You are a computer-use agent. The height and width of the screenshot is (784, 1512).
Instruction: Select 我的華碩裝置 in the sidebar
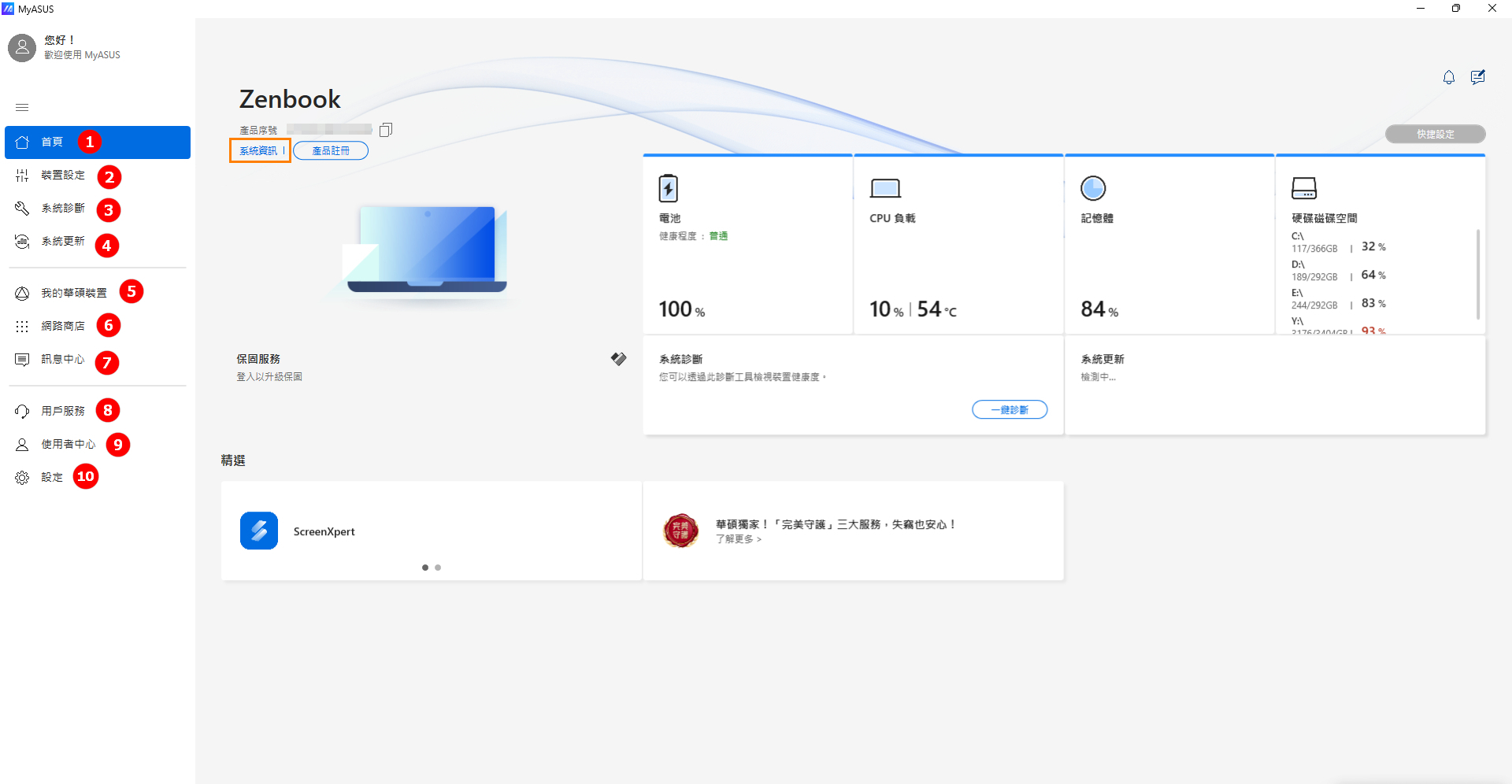tap(73, 293)
